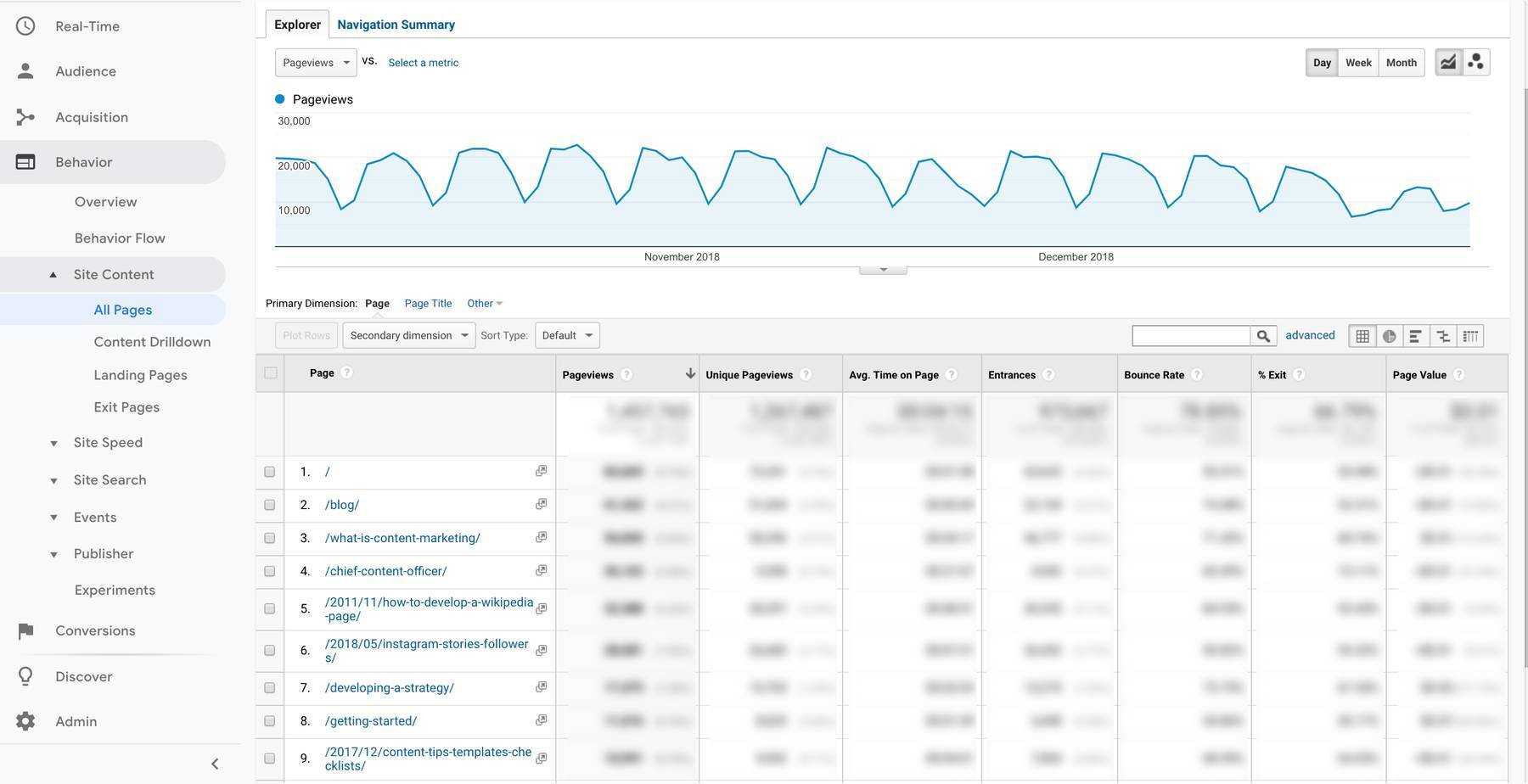Open Landing Pages in the sidebar
The height and width of the screenshot is (784, 1528).
(x=140, y=375)
